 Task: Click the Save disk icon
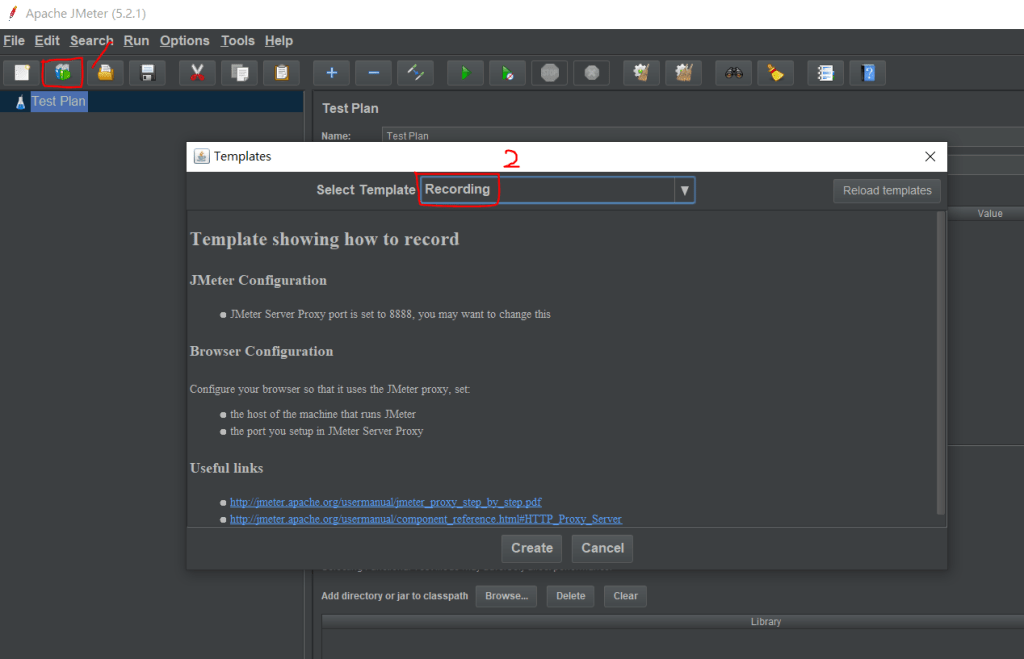coord(147,73)
